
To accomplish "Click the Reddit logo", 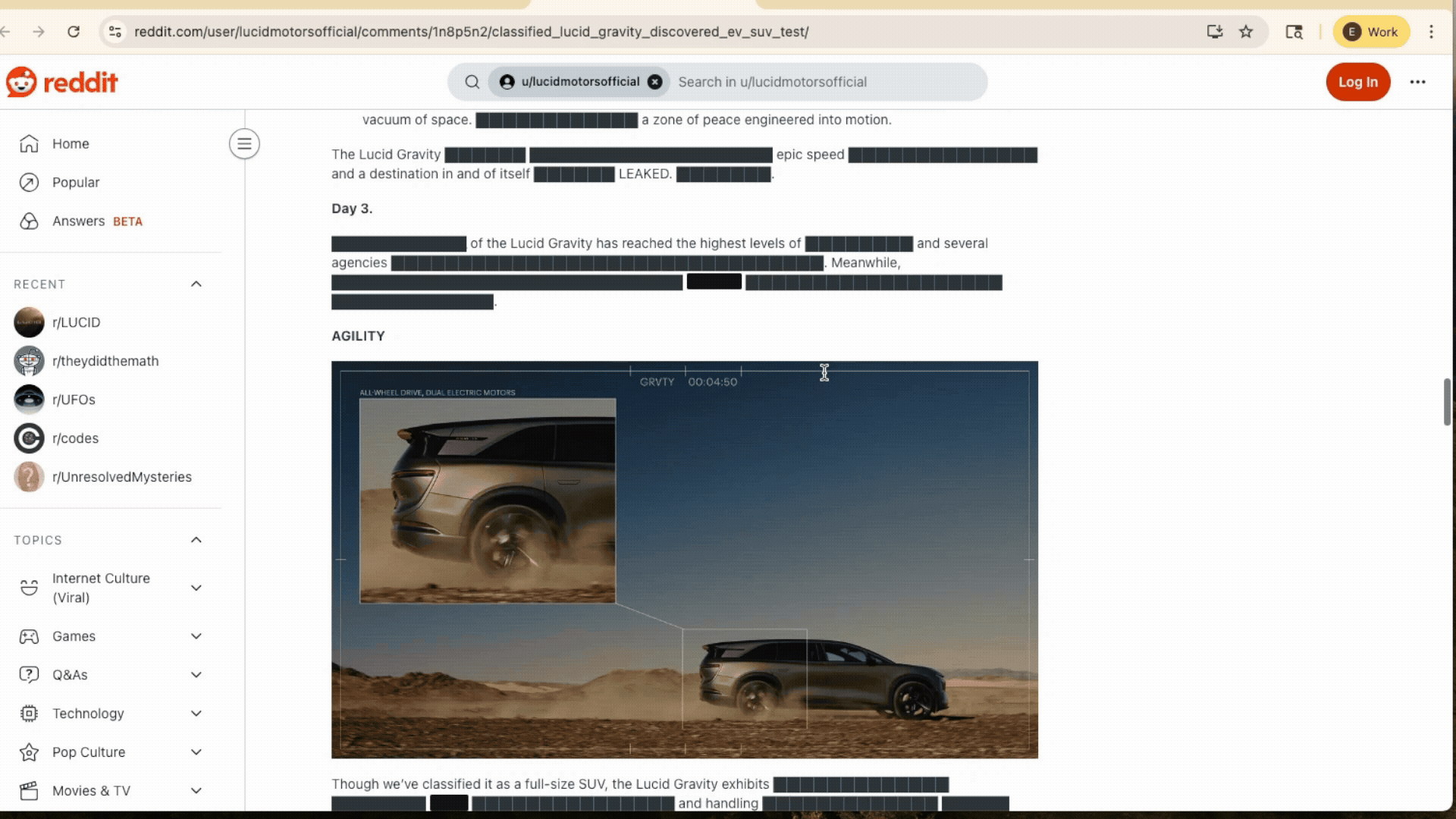I will click(62, 82).
